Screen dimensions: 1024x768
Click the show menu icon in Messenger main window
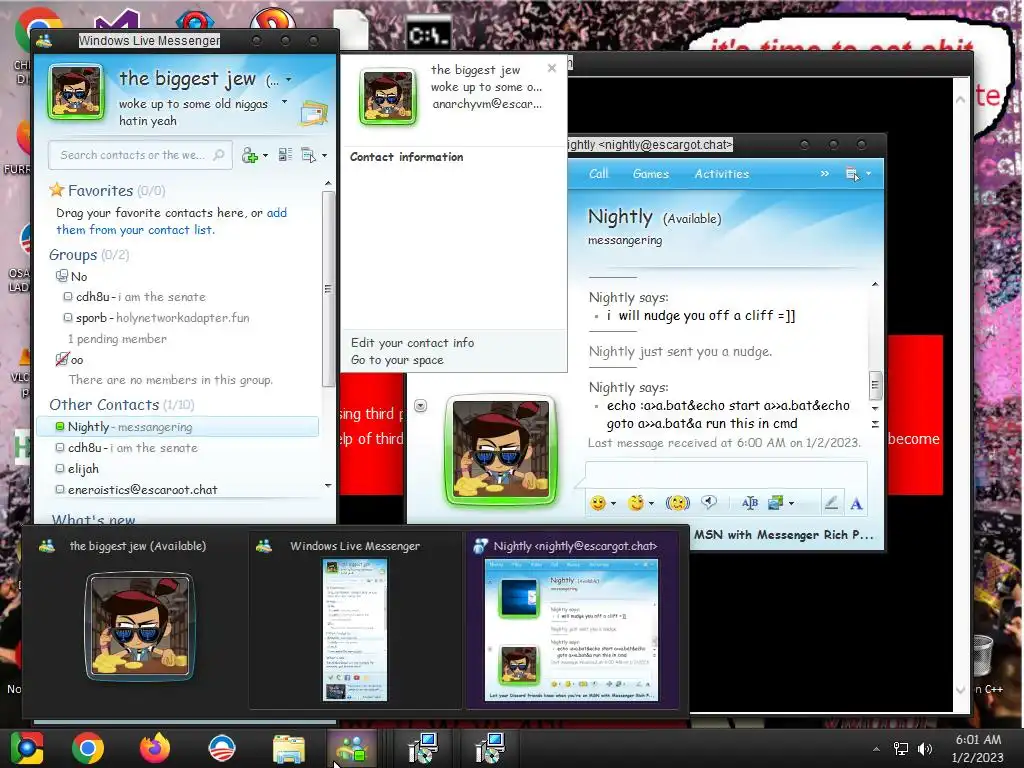coord(308,155)
